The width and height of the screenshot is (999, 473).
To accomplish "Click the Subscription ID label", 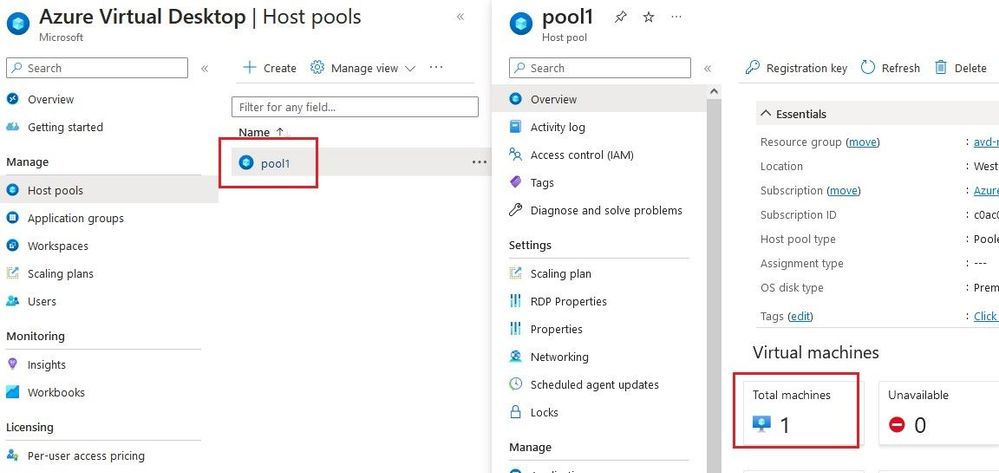I will [798, 215].
